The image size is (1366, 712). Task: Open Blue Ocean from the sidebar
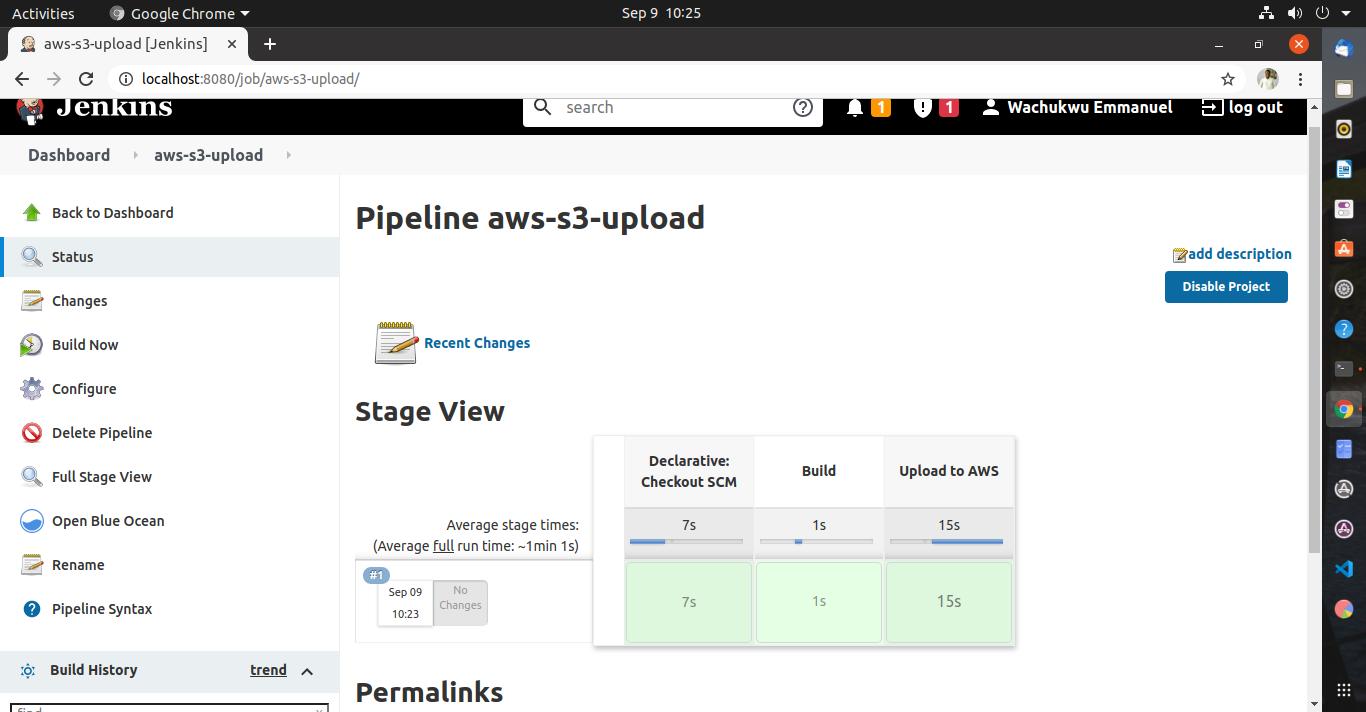[31, 520]
